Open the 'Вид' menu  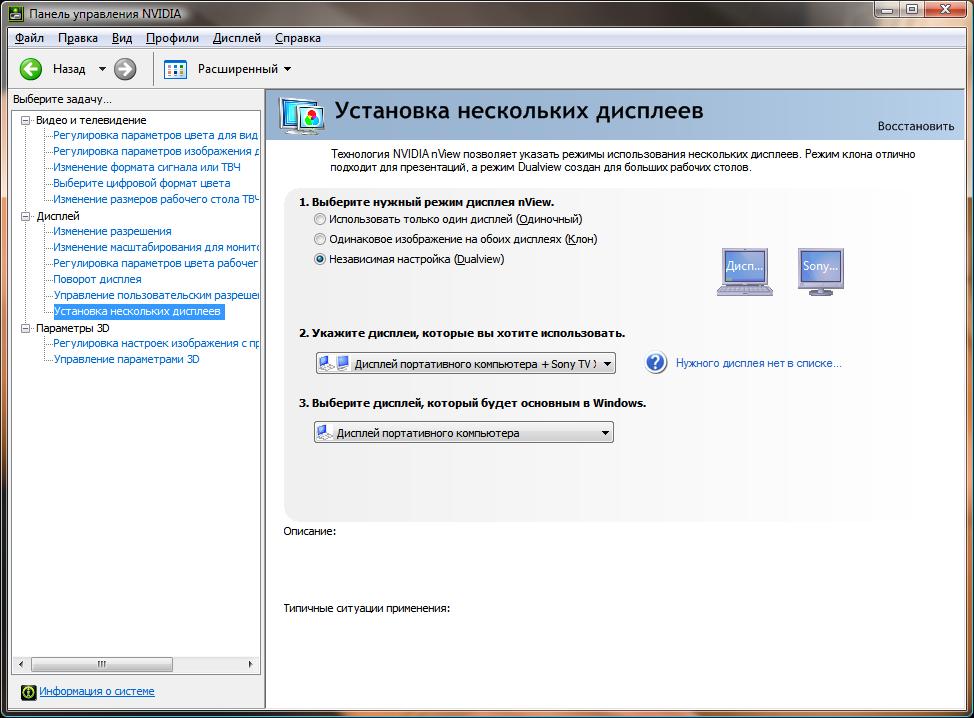pos(122,38)
